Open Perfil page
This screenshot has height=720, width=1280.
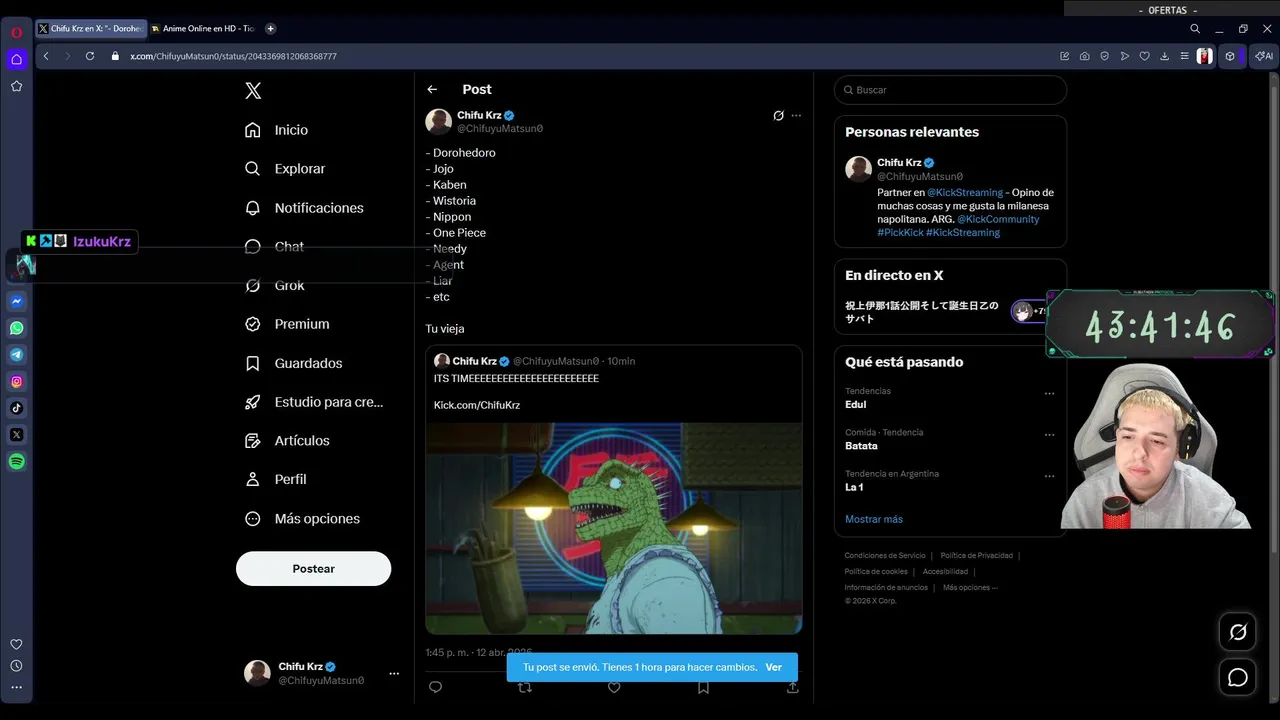coord(277,479)
